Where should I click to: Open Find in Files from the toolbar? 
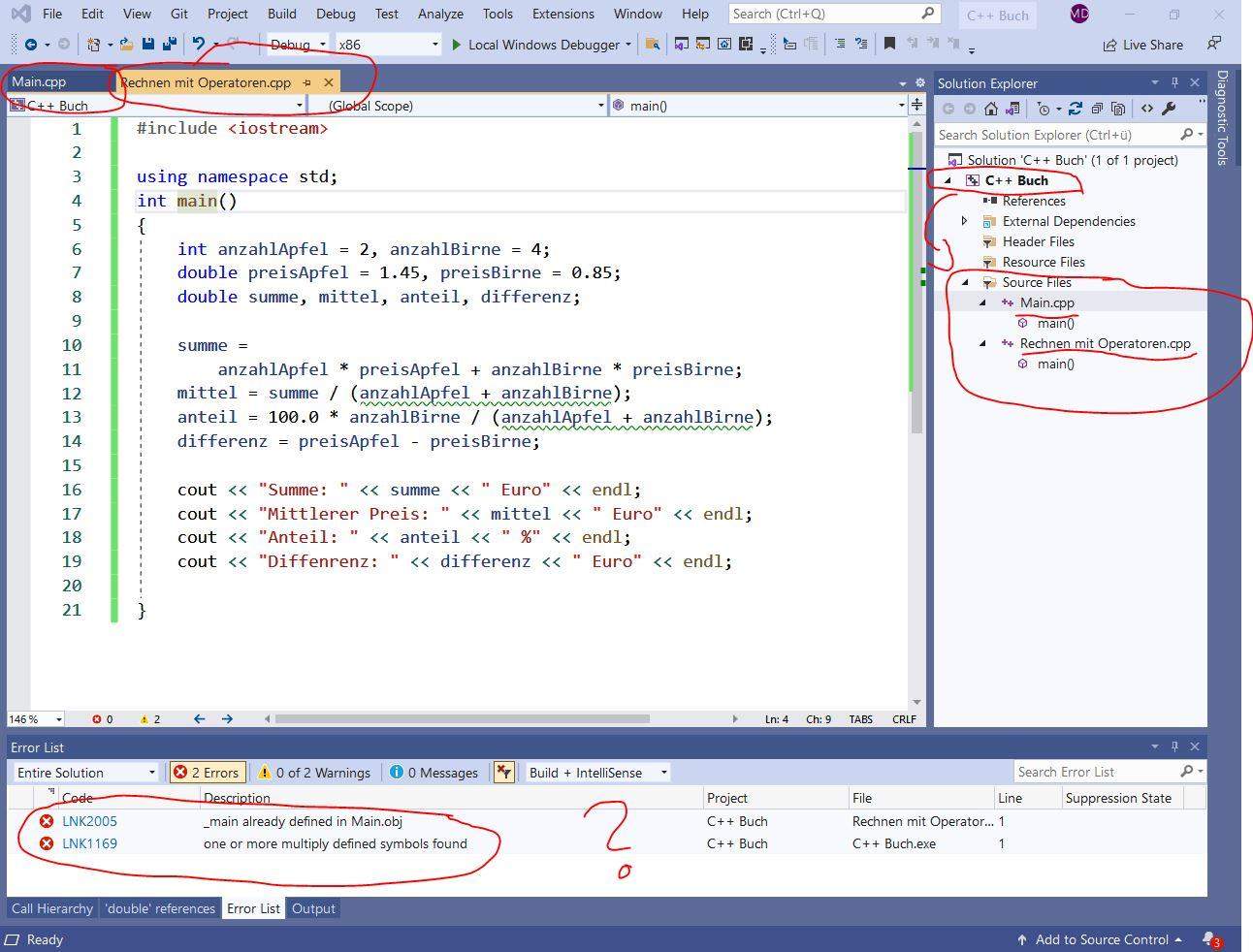pyautogui.click(x=652, y=44)
